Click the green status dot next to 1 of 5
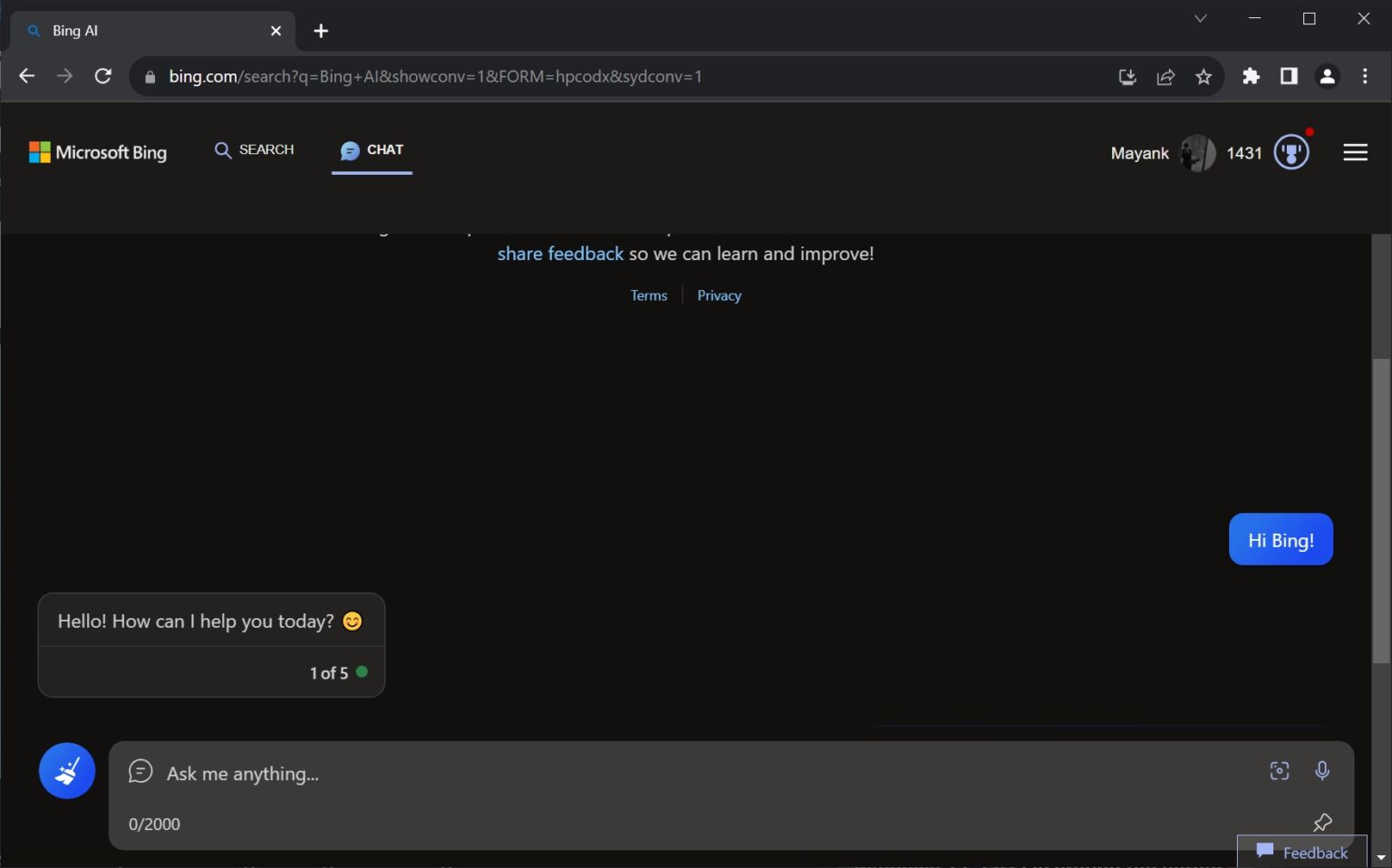The width and height of the screenshot is (1392, 868). (x=362, y=672)
